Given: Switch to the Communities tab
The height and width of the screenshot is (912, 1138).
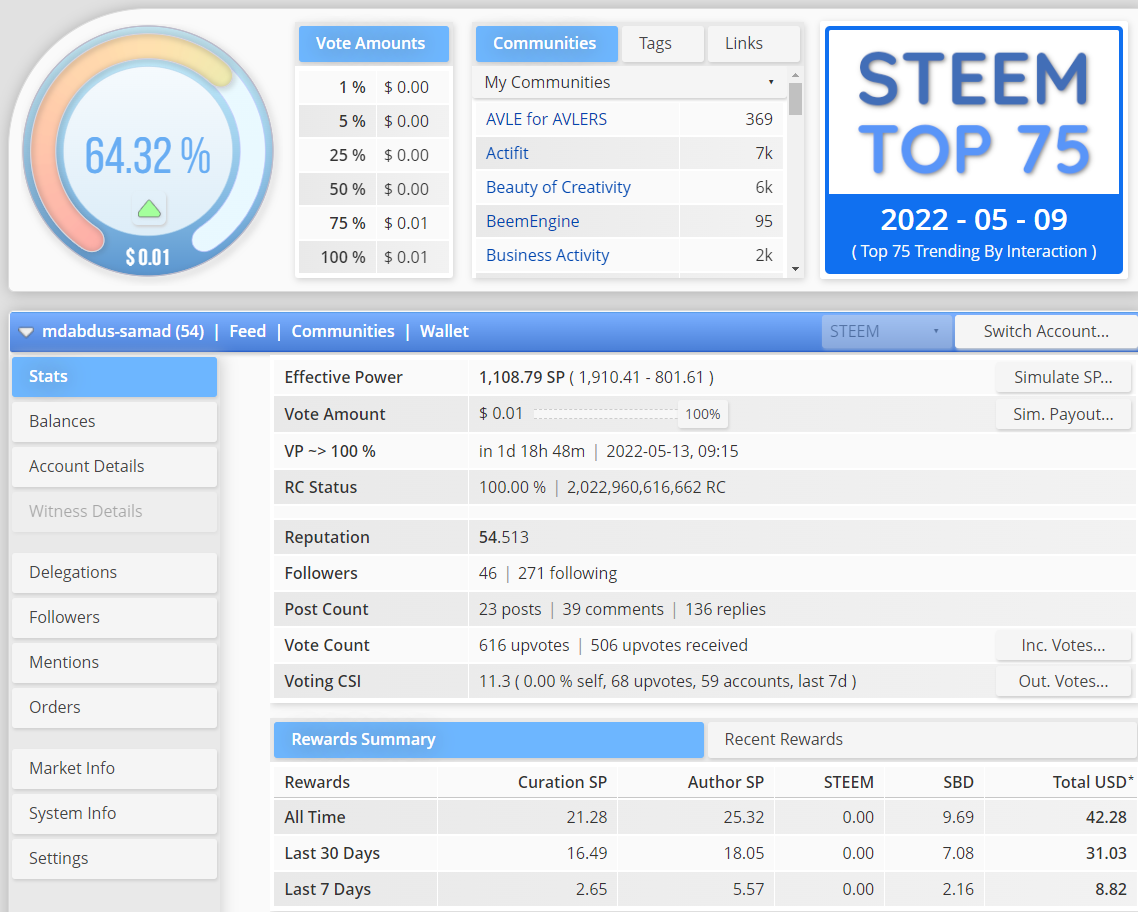Looking at the screenshot, I should pos(547,44).
